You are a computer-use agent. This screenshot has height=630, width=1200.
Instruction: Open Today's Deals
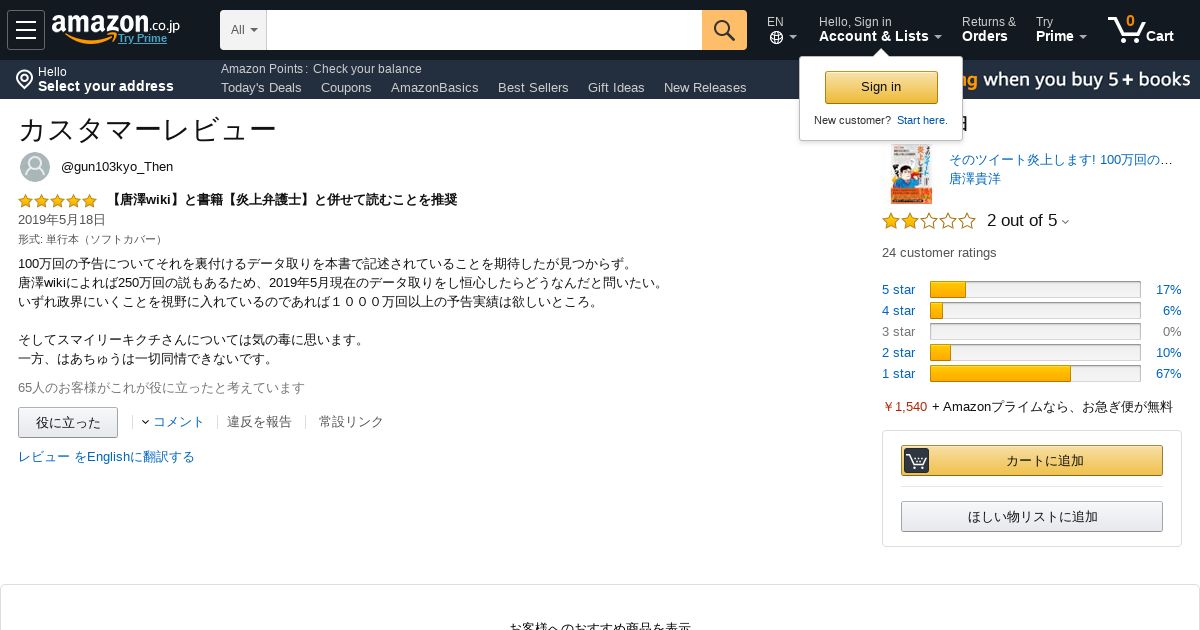261,87
